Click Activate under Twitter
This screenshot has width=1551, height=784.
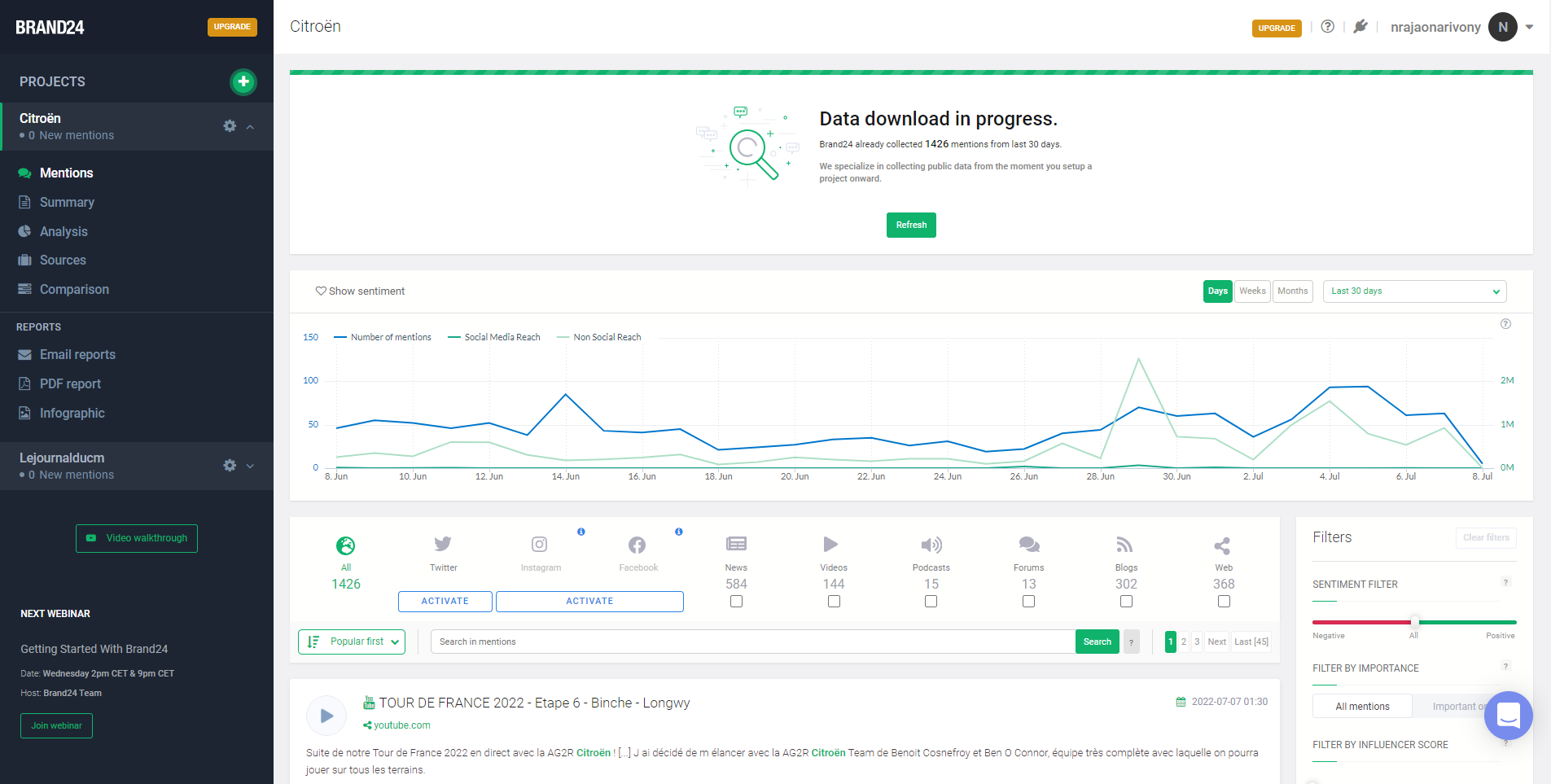click(445, 601)
